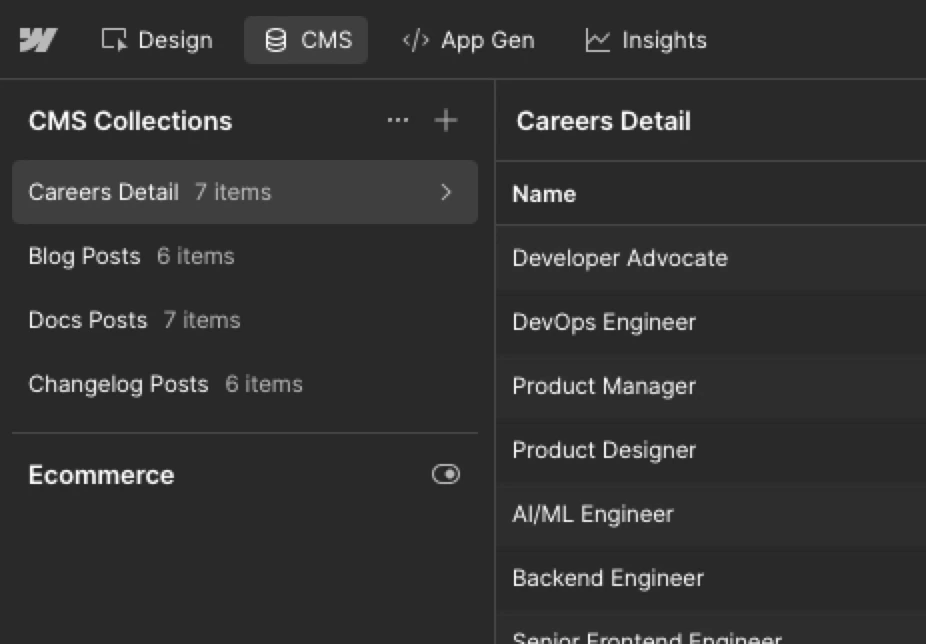Open the Product Designer entry
The image size is (926, 644).
(x=604, y=450)
